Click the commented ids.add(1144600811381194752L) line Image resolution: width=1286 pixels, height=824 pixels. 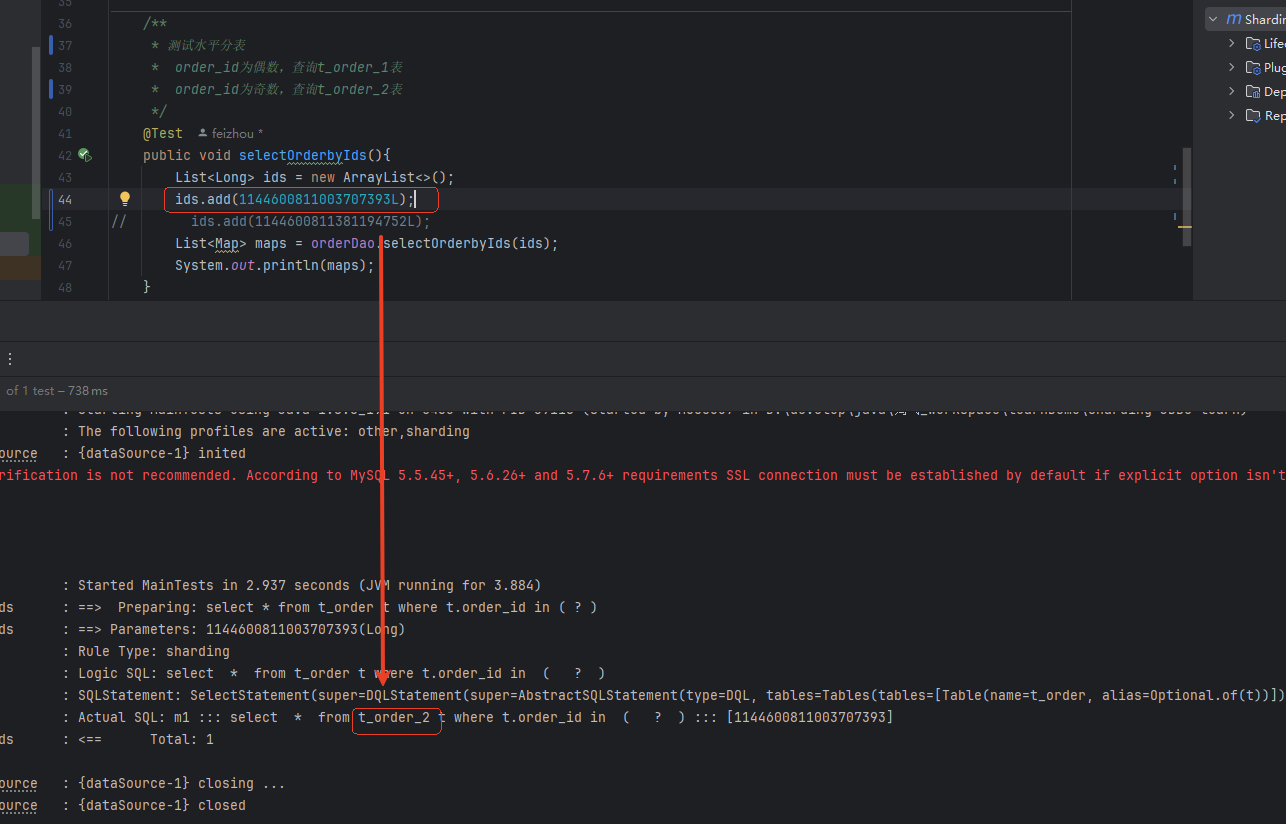(310, 221)
